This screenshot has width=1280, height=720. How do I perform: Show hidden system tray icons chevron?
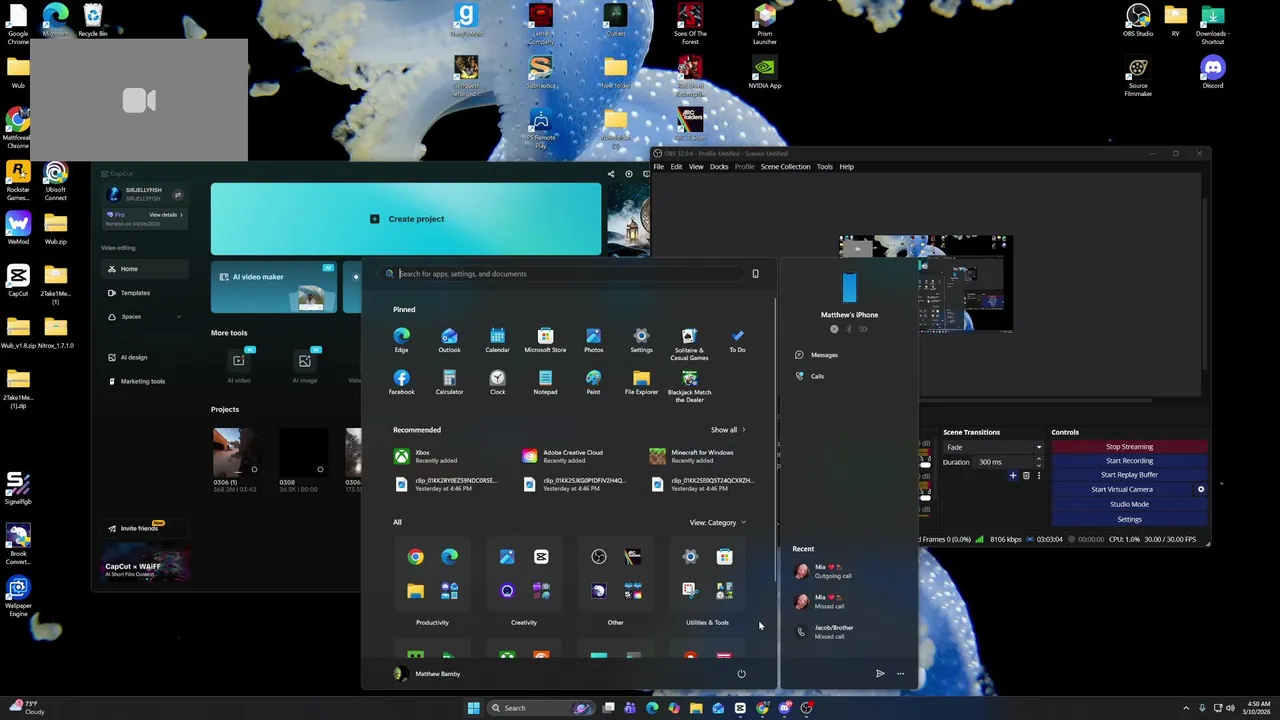1186,708
